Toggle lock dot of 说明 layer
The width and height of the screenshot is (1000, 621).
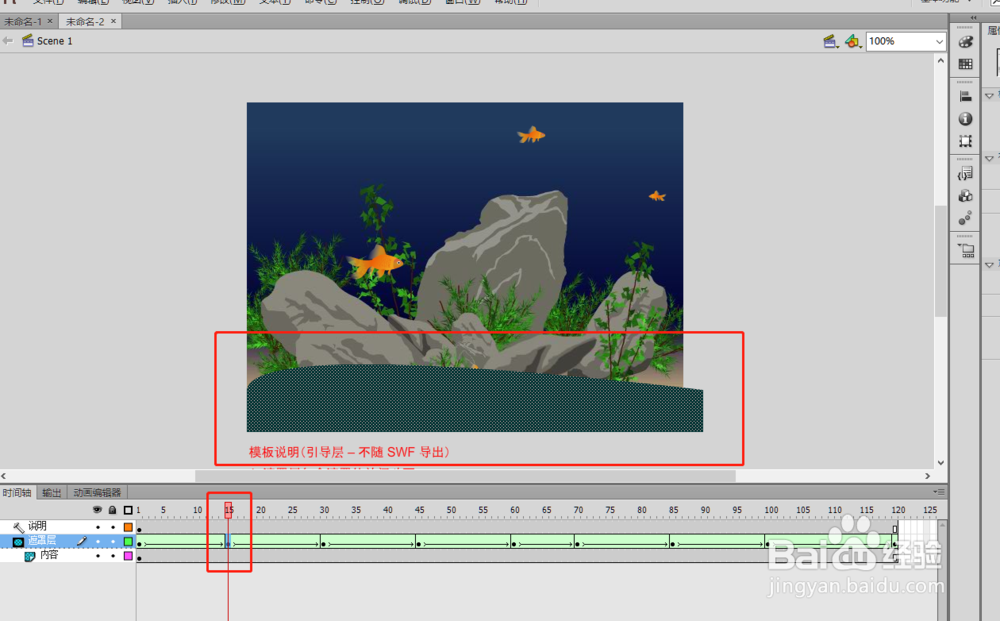coord(113,527)
